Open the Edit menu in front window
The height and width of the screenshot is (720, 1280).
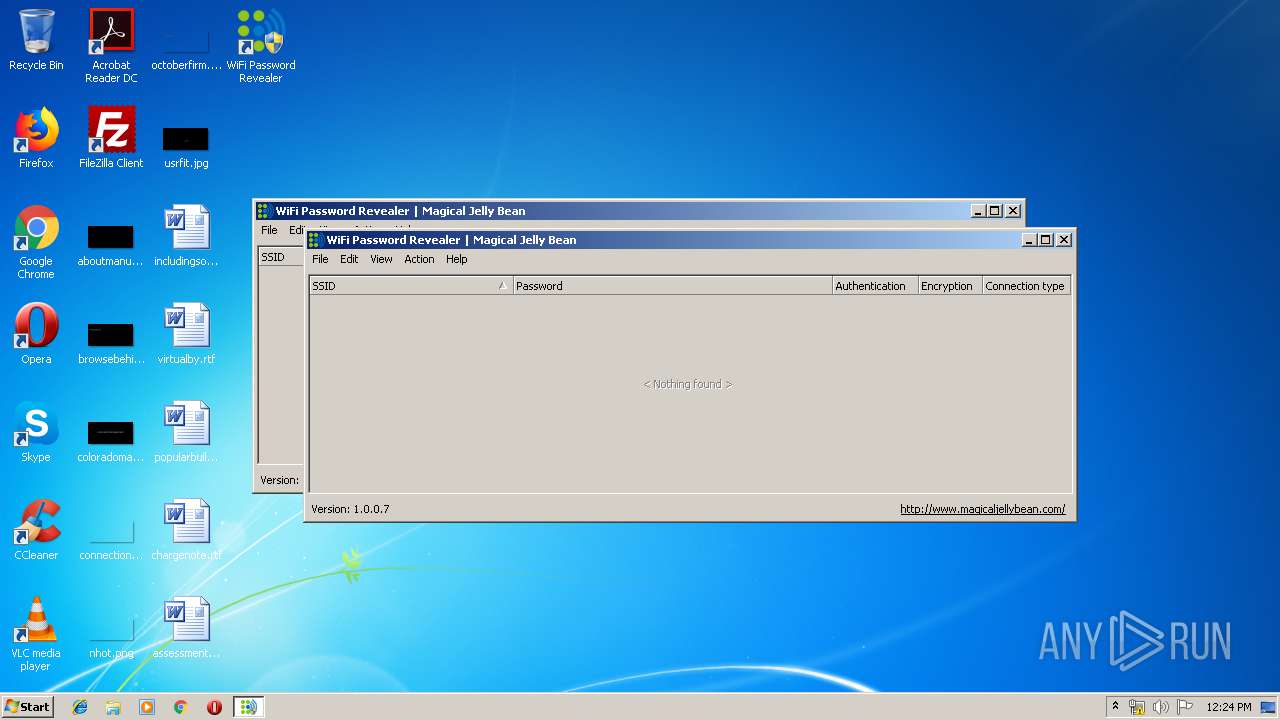(x=349, y=259)
